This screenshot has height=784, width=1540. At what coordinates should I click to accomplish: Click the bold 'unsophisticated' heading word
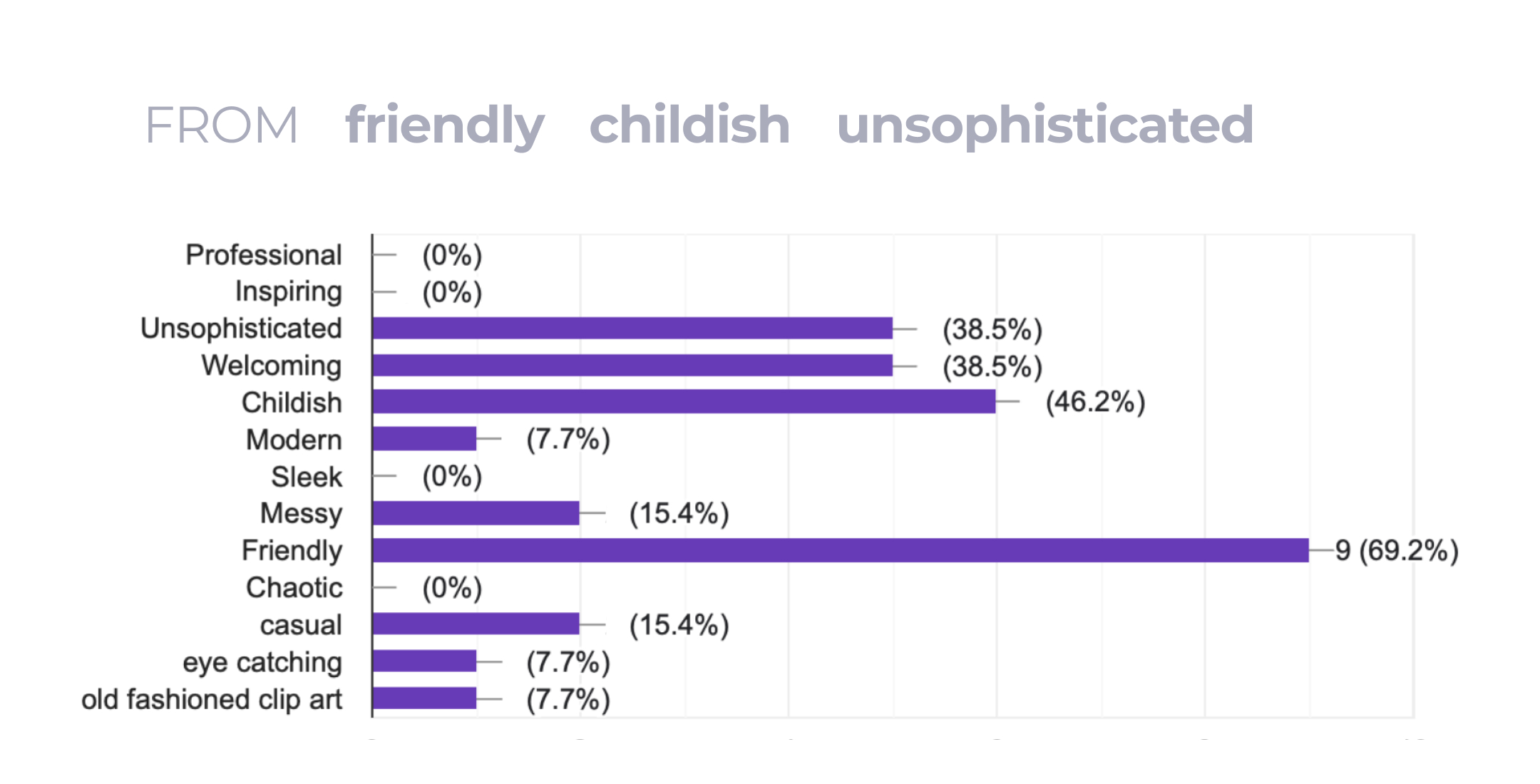point(1044,125)
